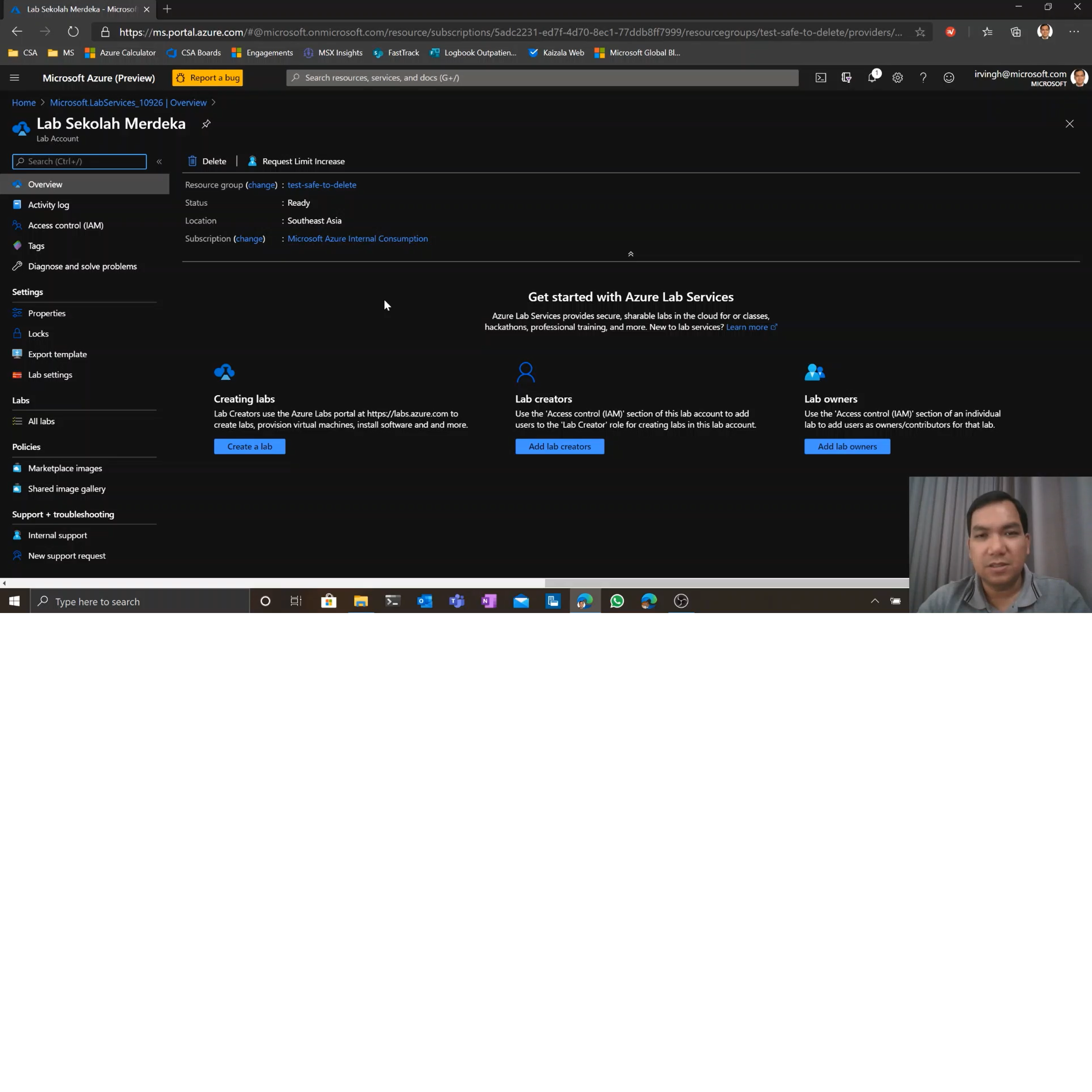Focus the Search resources, services, and docs box

pyautogui.click(x=543, y=77)
